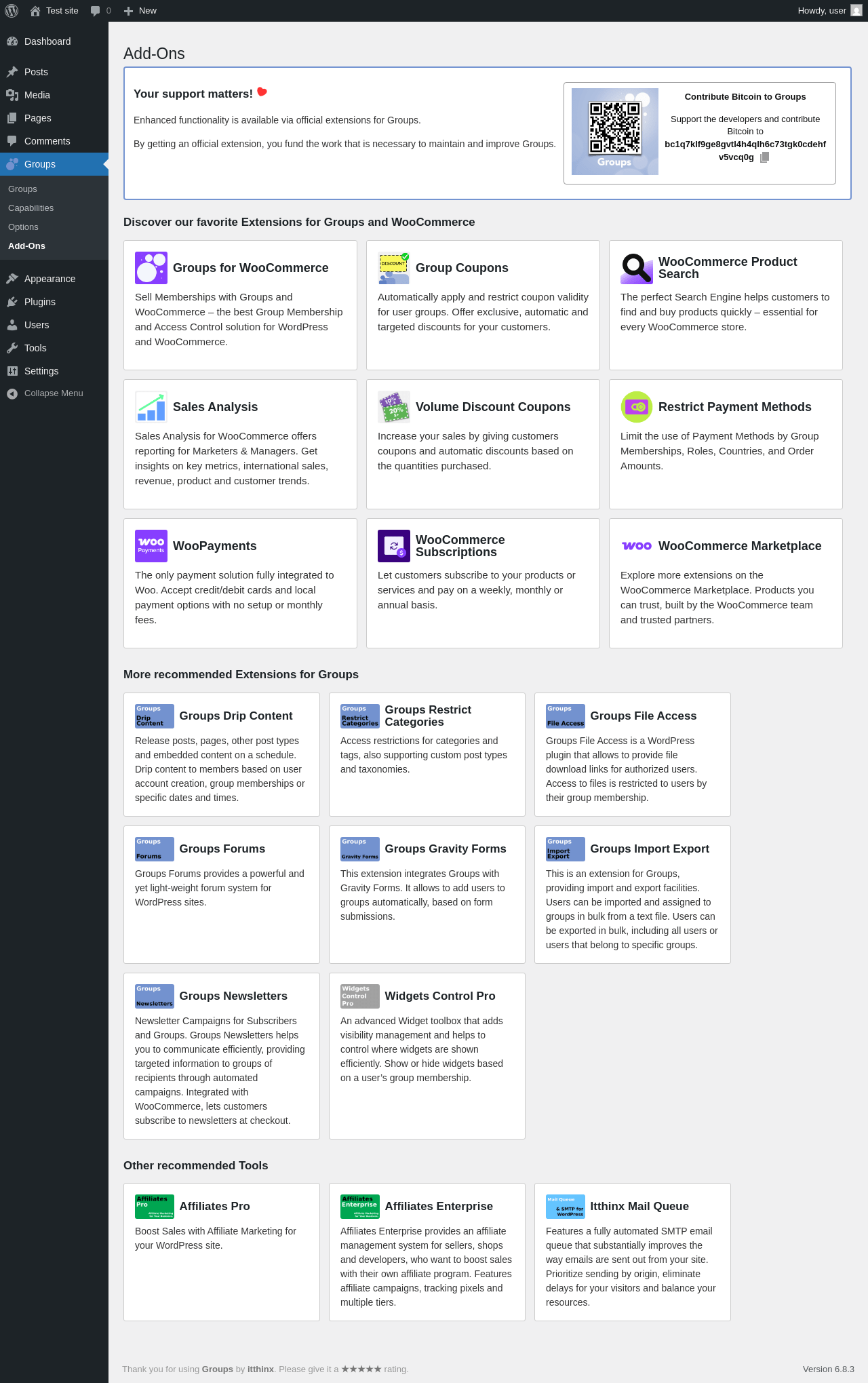Click WooCommerce Product Search magnifier icon

coord(637,268)
